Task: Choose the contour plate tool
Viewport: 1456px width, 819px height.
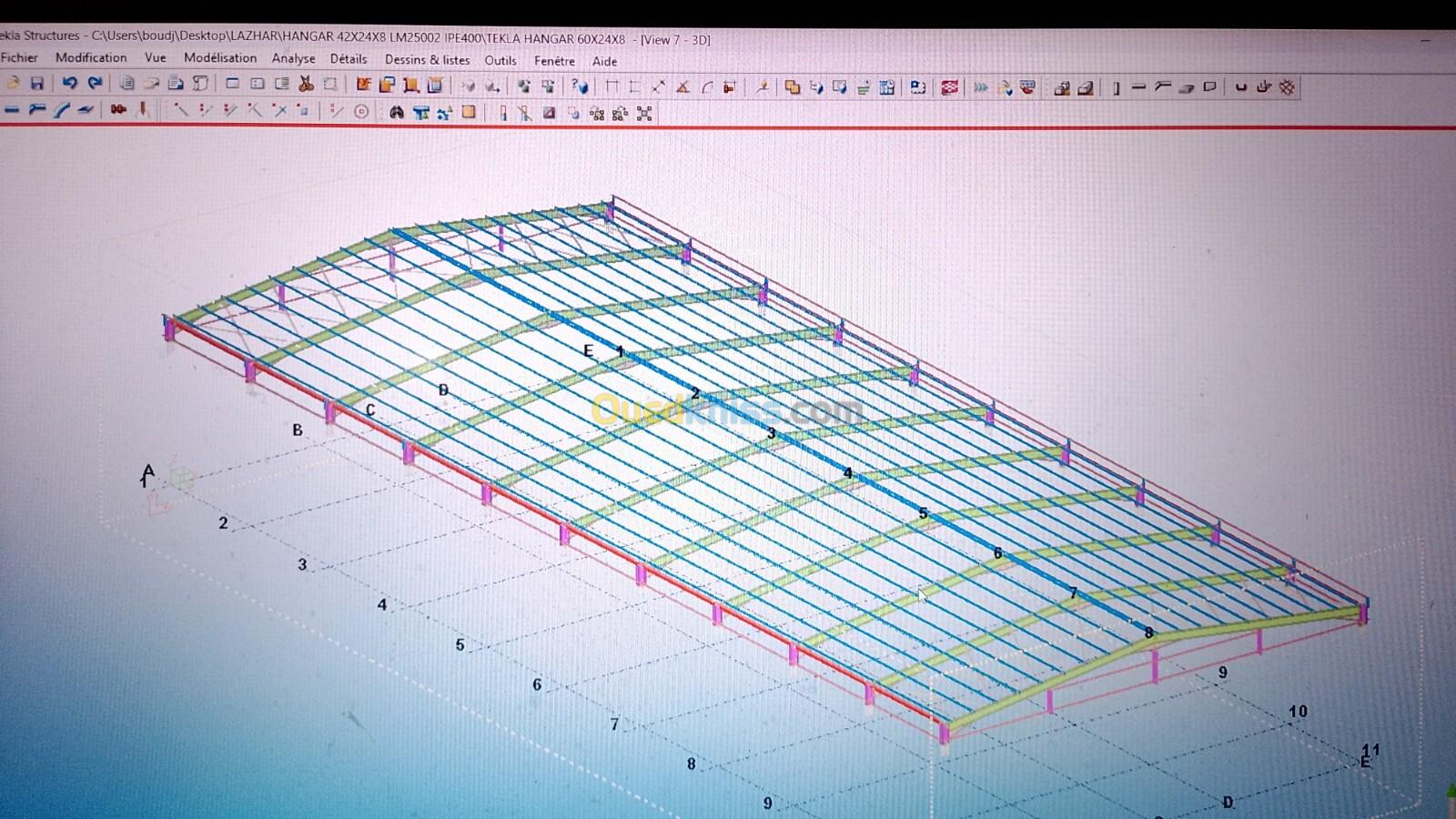Action: coord(1209,88)
